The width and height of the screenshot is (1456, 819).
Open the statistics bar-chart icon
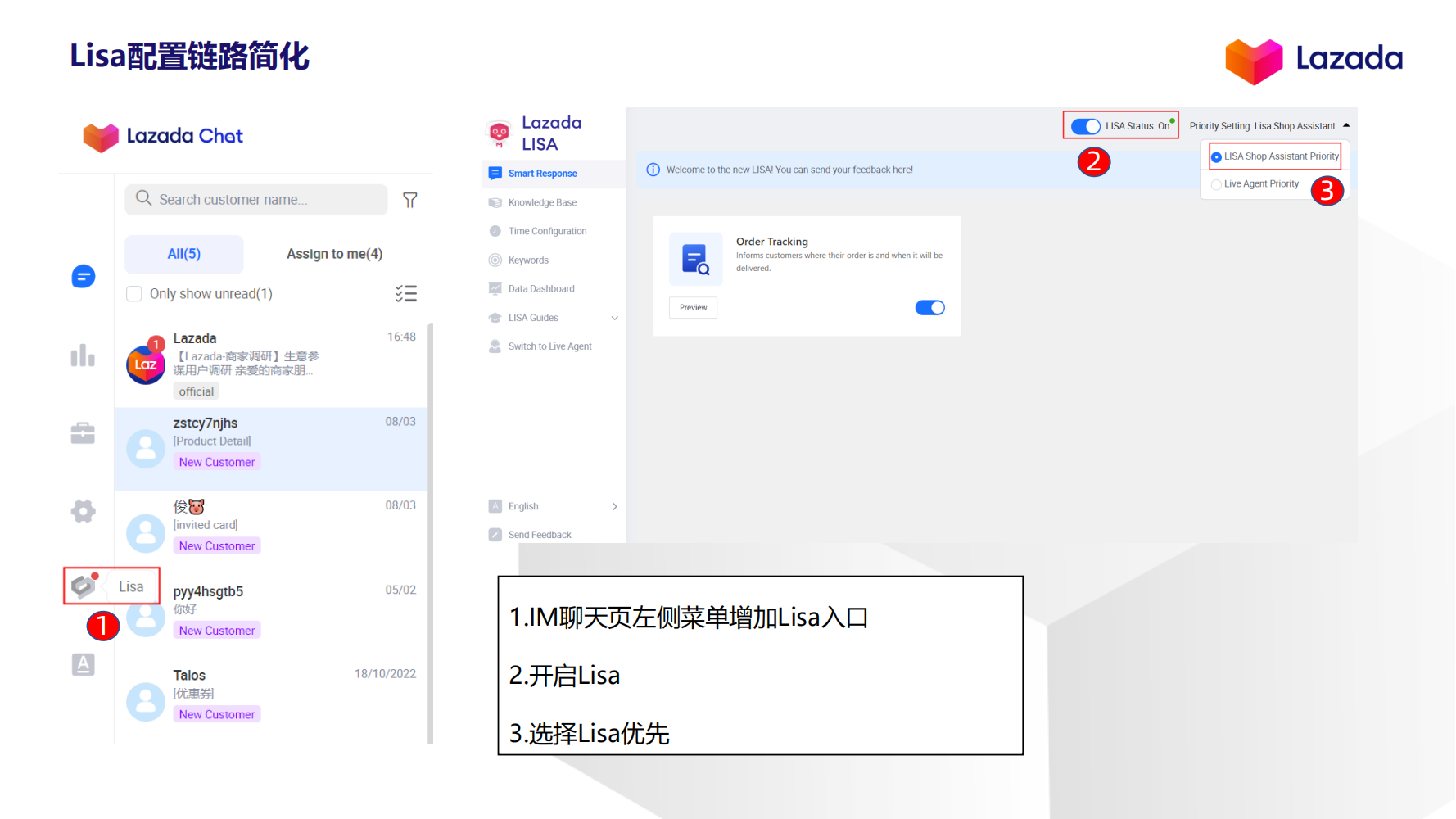click(x=83, y=355)
